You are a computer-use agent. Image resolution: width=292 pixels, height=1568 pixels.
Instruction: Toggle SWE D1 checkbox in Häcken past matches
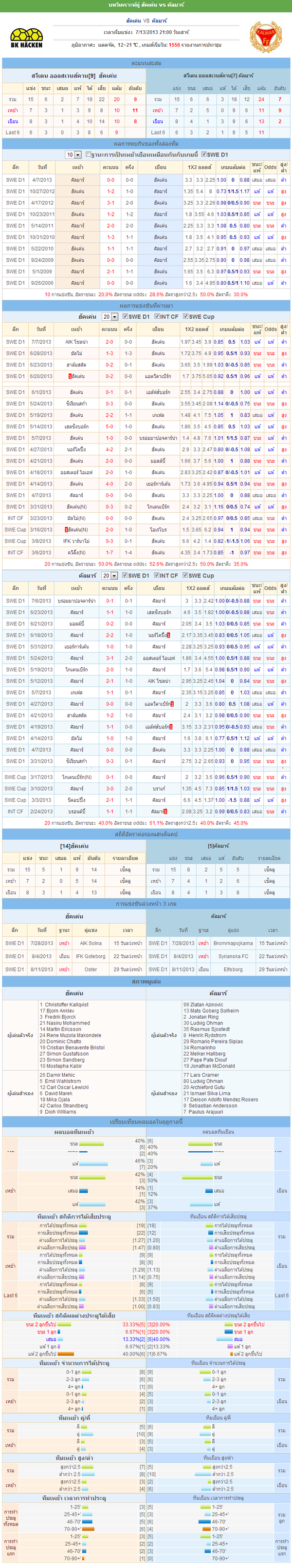coord(126,316)
